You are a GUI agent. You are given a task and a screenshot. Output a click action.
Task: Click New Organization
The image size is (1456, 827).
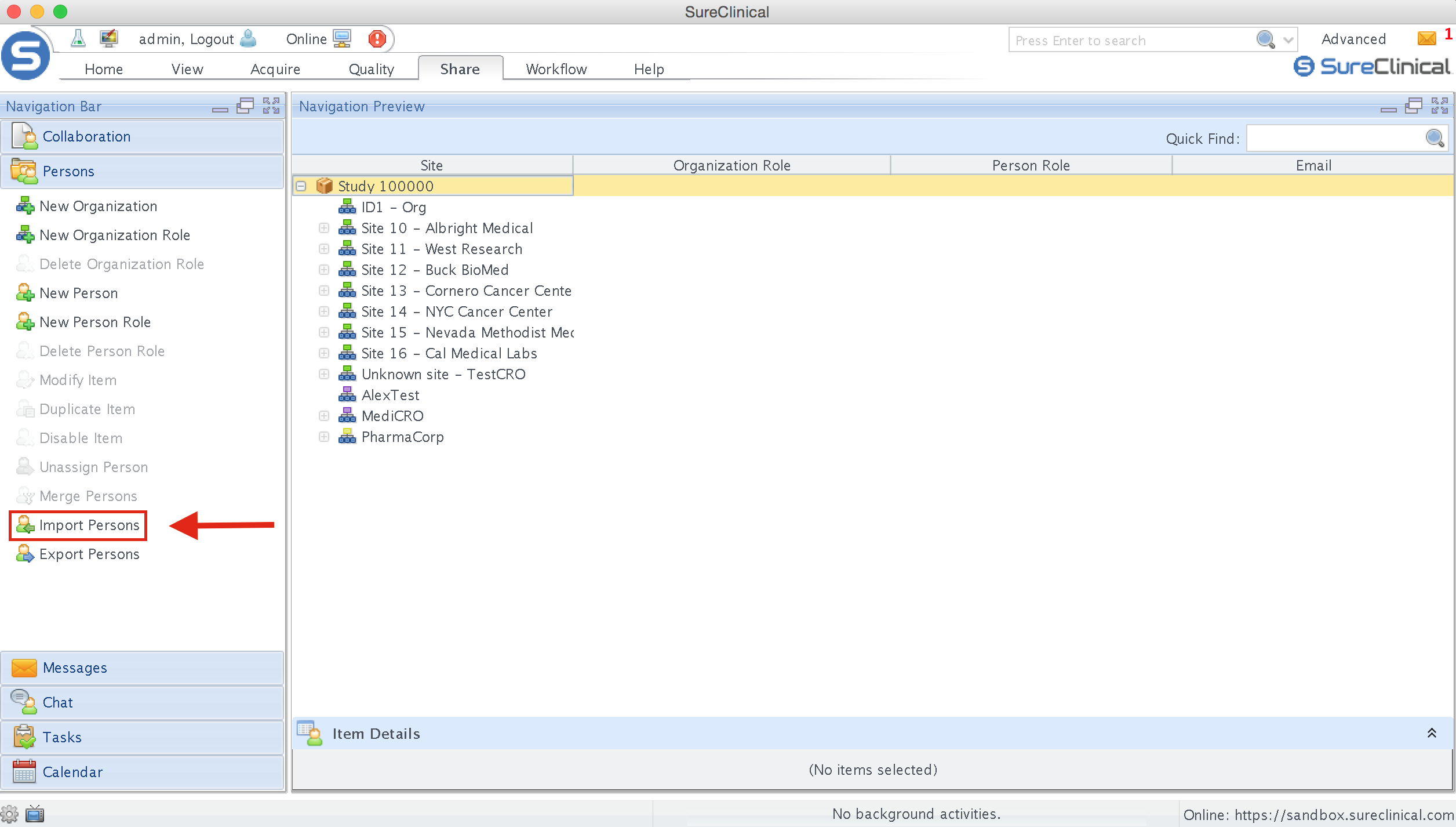[x=87, y=206]
